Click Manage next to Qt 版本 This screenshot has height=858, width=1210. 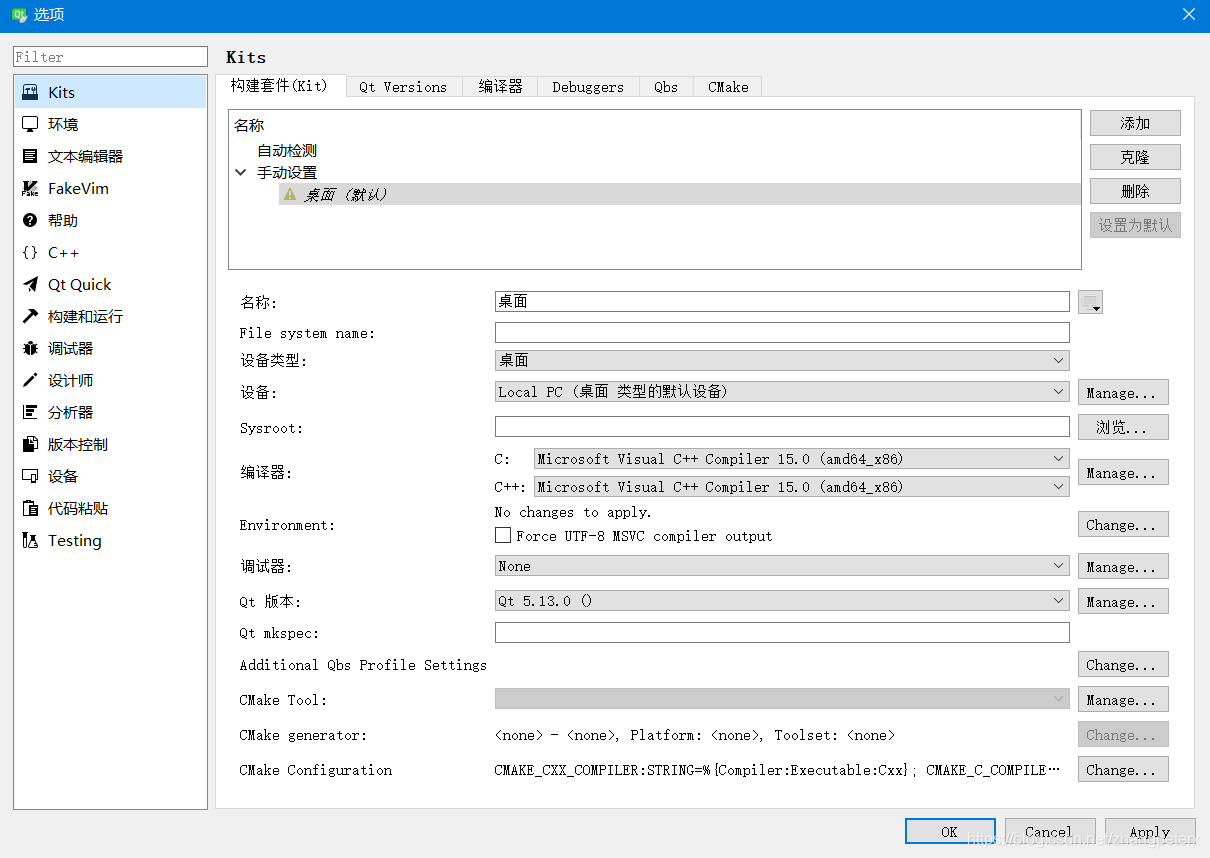click(1123, 601)
